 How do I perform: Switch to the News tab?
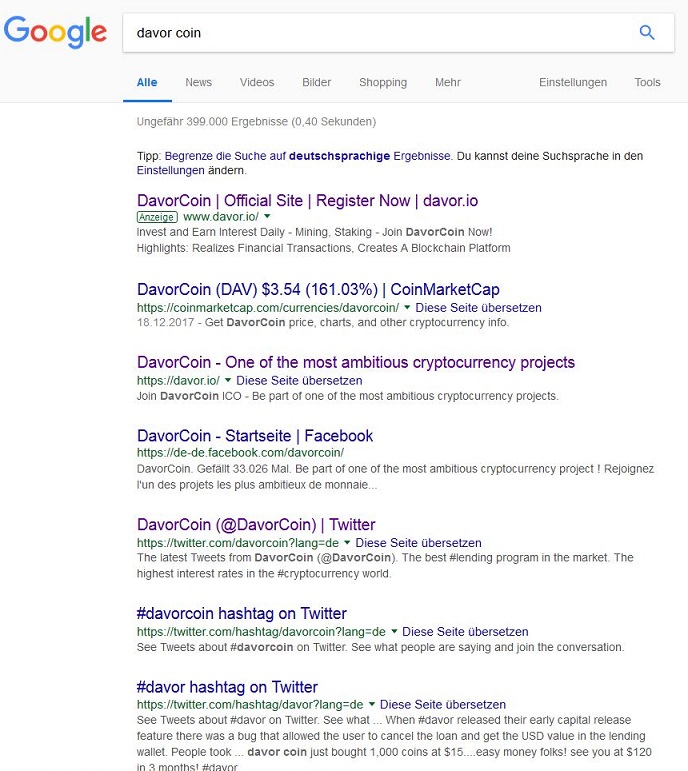tap(198, 83)
